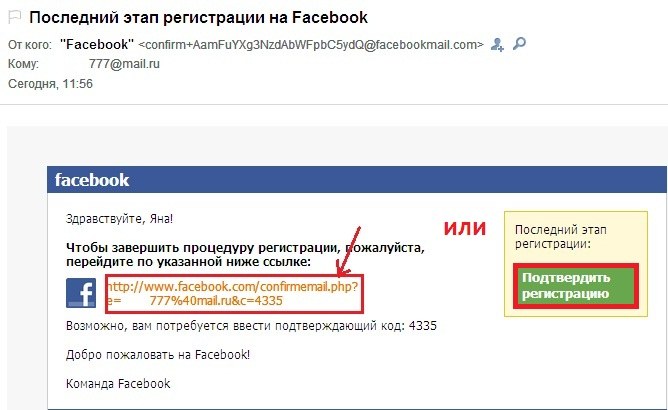Click recipient address 777@mail.ru
668x410 pixels.
(x=124, y=64)
